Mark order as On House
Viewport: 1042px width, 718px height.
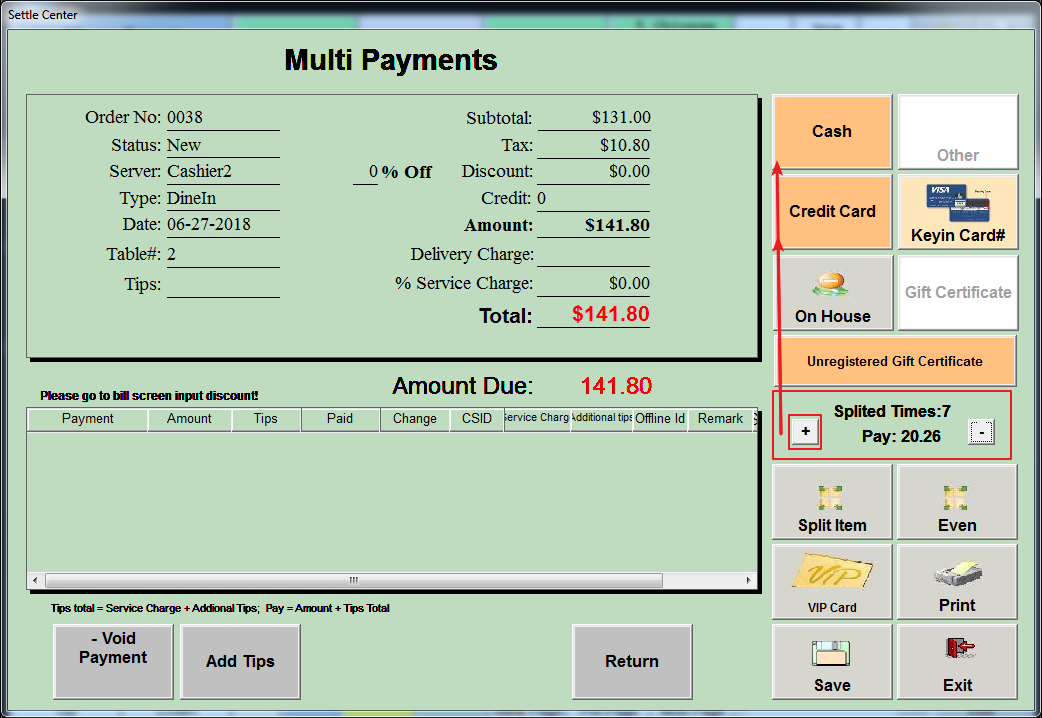(832, 293)
